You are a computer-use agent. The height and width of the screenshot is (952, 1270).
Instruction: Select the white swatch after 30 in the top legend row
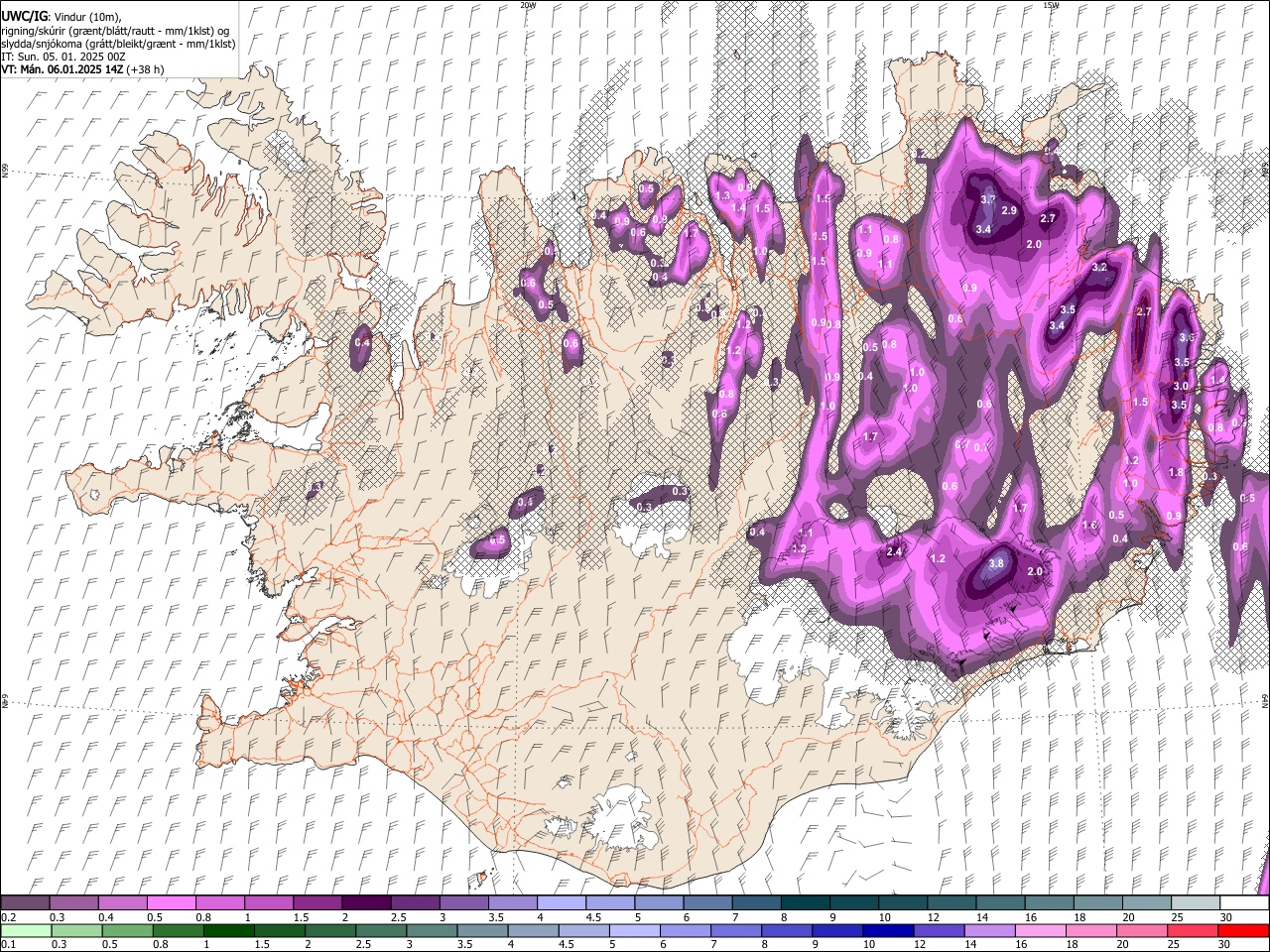pos(1244,903)
